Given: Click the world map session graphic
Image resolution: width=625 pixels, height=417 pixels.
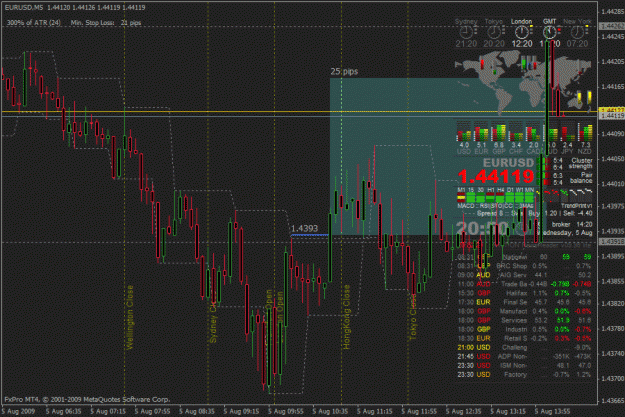Looking at the screenshot, I should [x=523, y=85].
